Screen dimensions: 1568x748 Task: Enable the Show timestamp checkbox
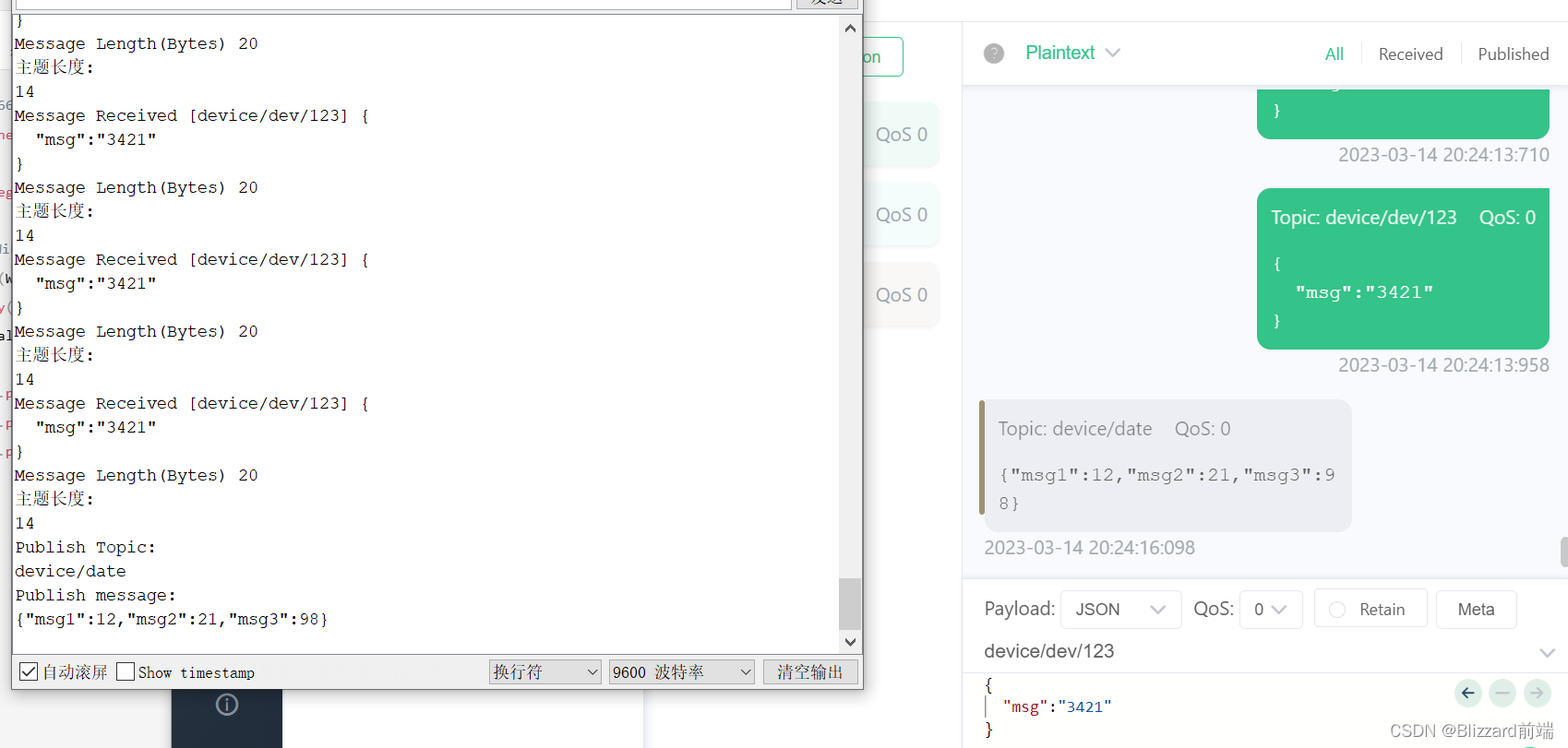pyautogui.click(x=126, y=671)
